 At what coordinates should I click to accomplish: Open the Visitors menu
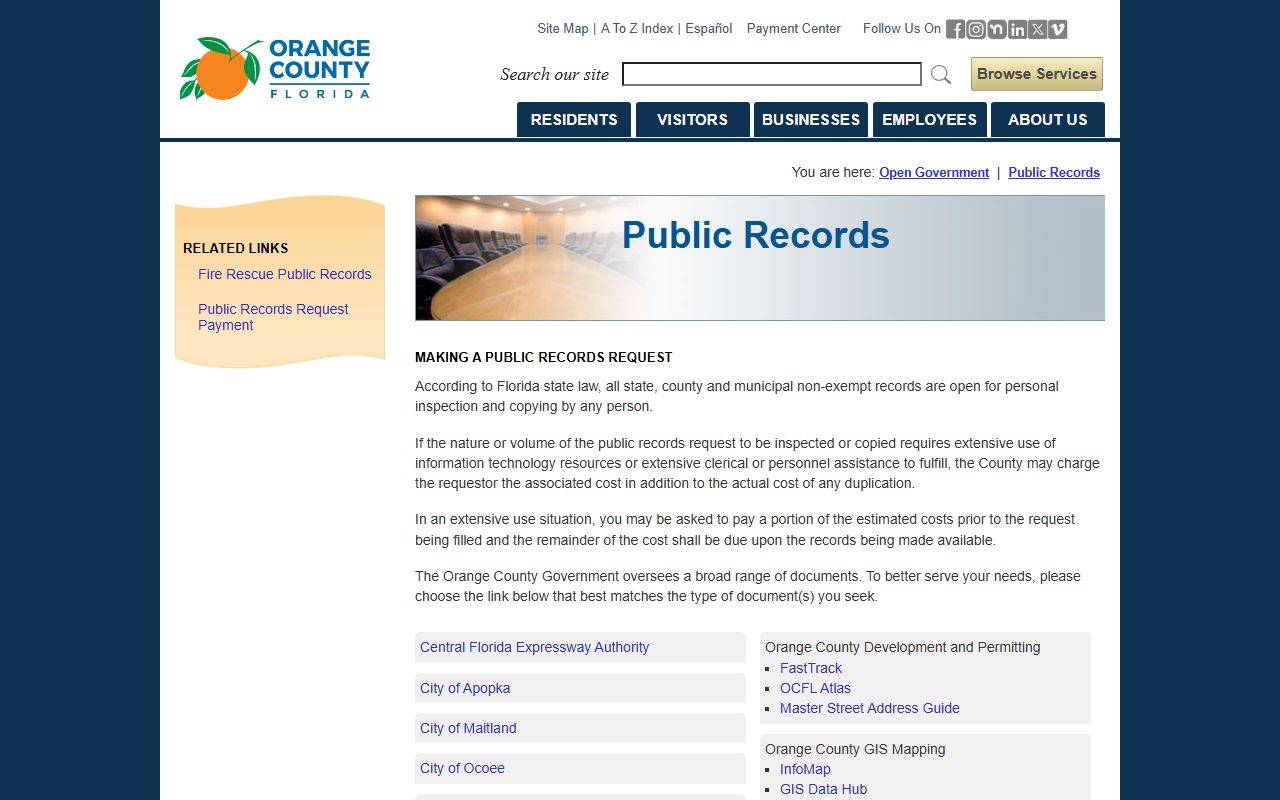692,119
